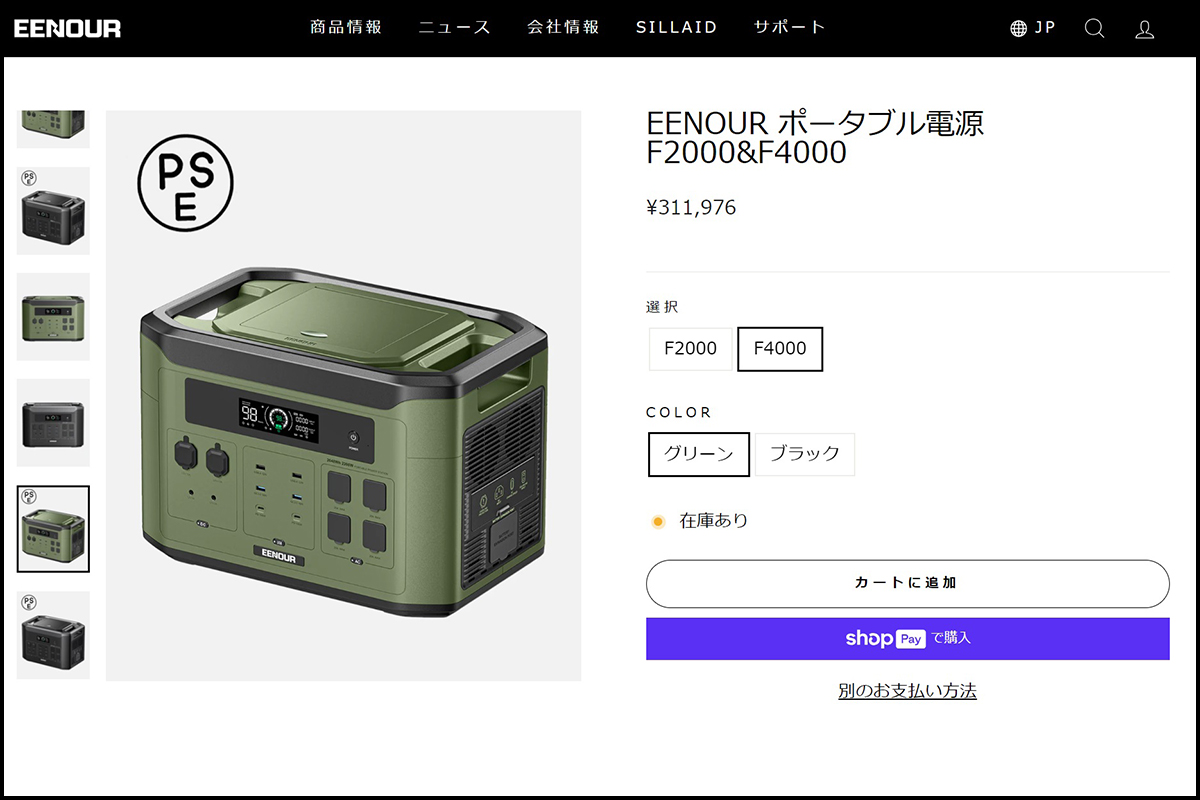Buy with the Shop Pay button

pyautogui.click(x=908, y=638)
